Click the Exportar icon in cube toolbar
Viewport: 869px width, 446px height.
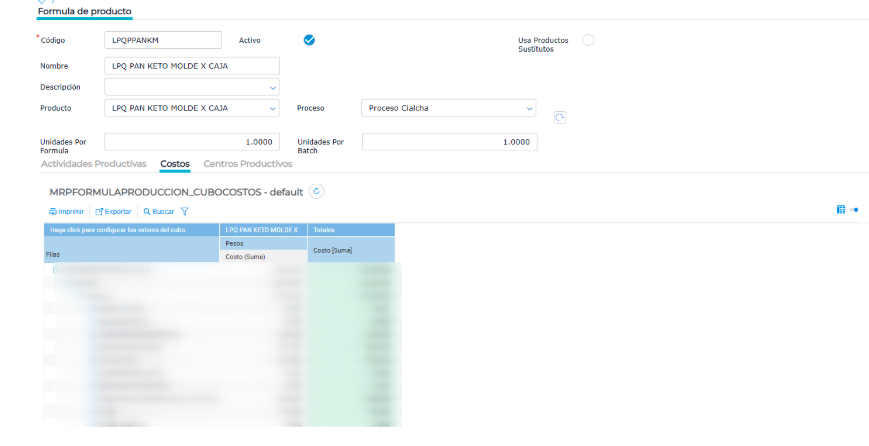click(99, 212)
